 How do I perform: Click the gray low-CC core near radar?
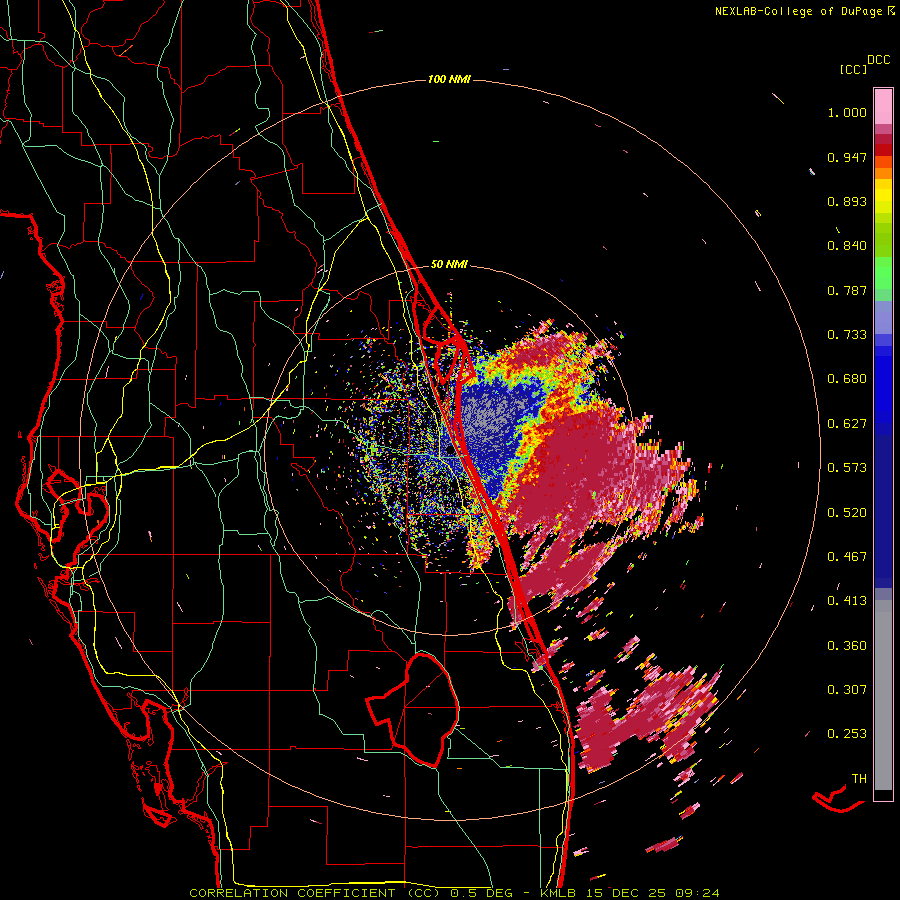(488, 414)
